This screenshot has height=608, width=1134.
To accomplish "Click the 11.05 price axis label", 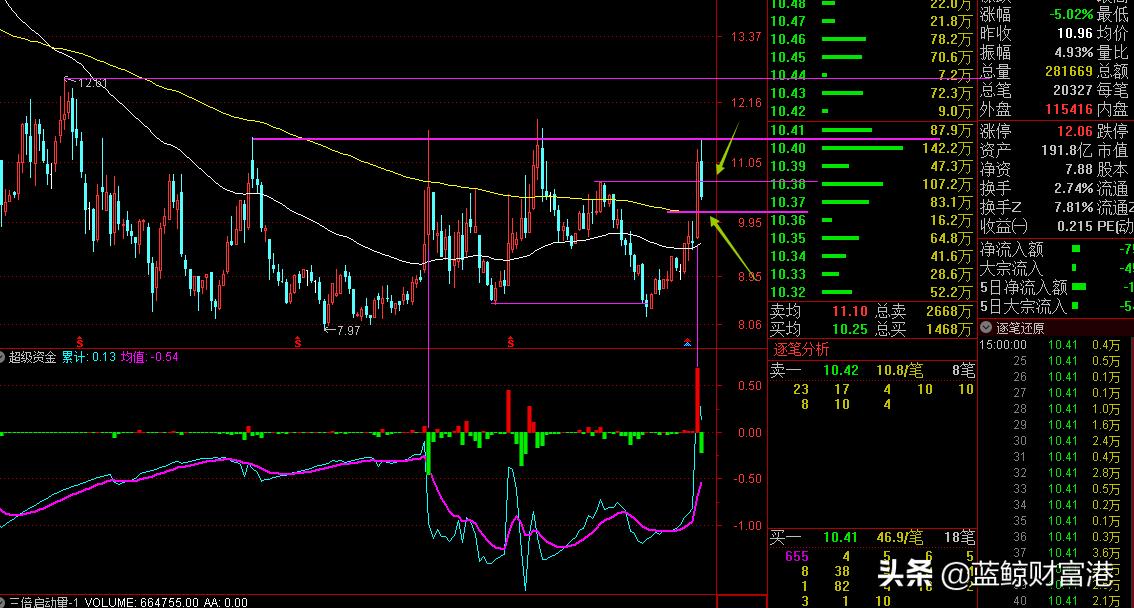I will click(x=746, y=163).
